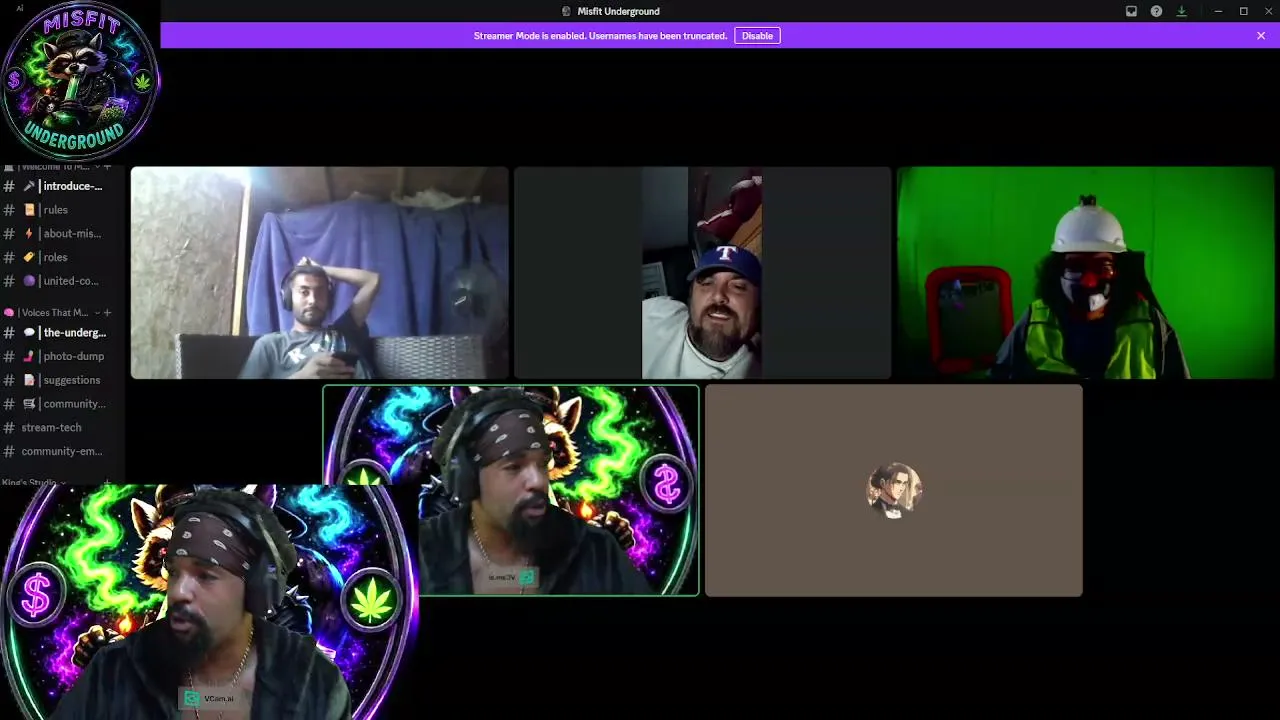Disable Streamer Mode from the banner
Screen dimensions: 1280x720
[x=757, y=36]
